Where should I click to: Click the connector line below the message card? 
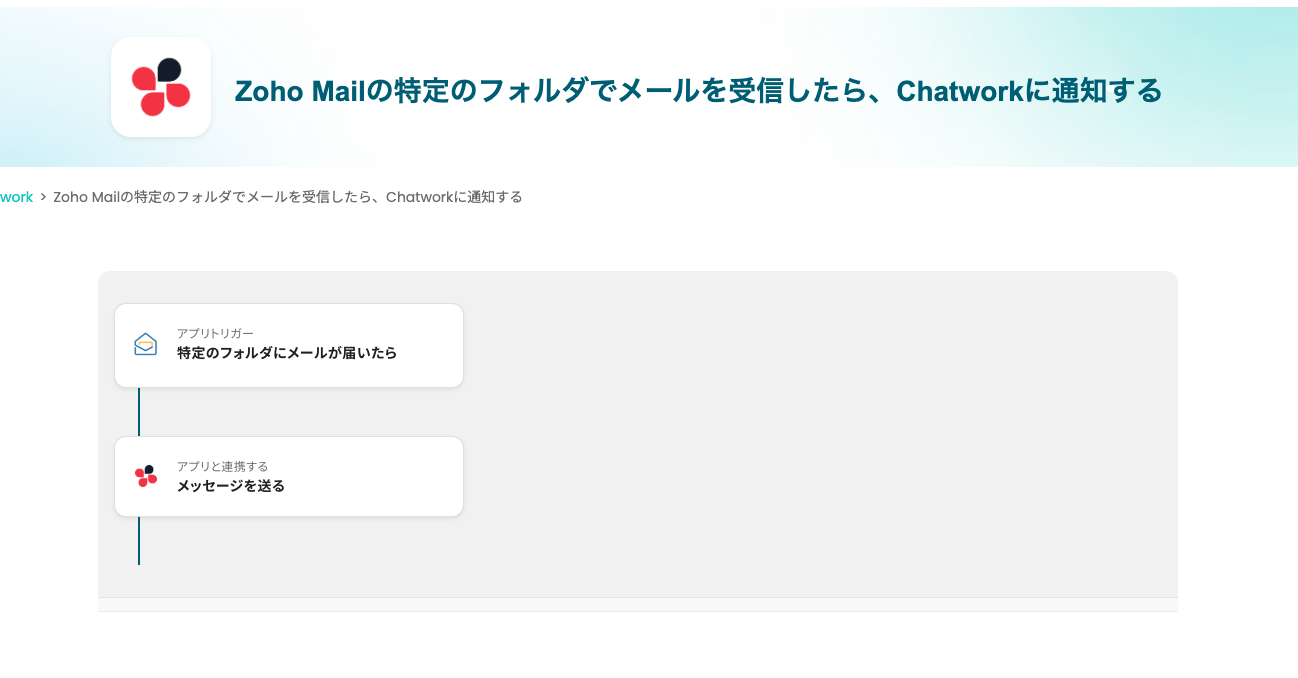[x=139, y=540]
